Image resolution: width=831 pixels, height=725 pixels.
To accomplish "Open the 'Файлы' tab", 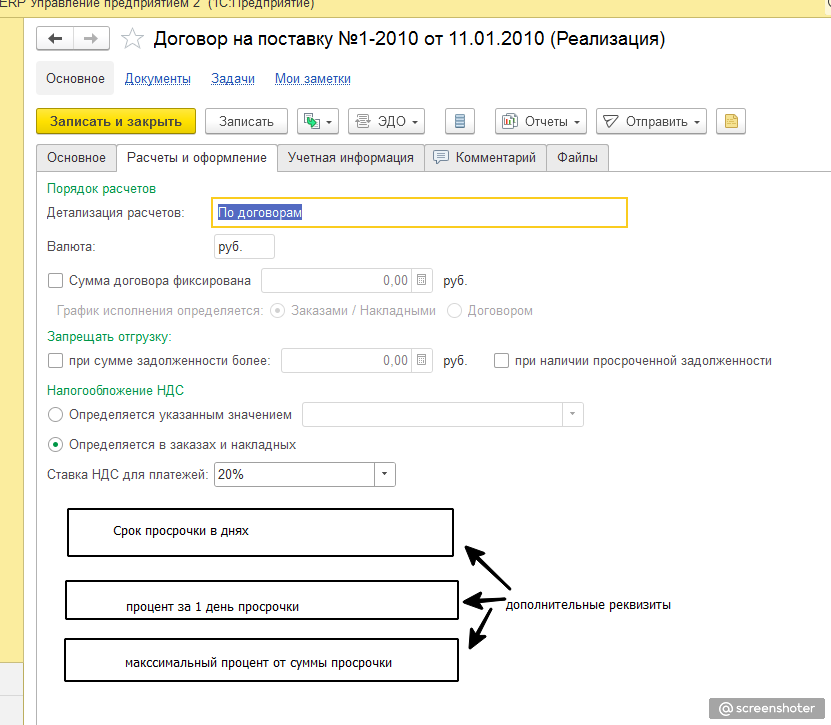I will [x=578, y=157].
